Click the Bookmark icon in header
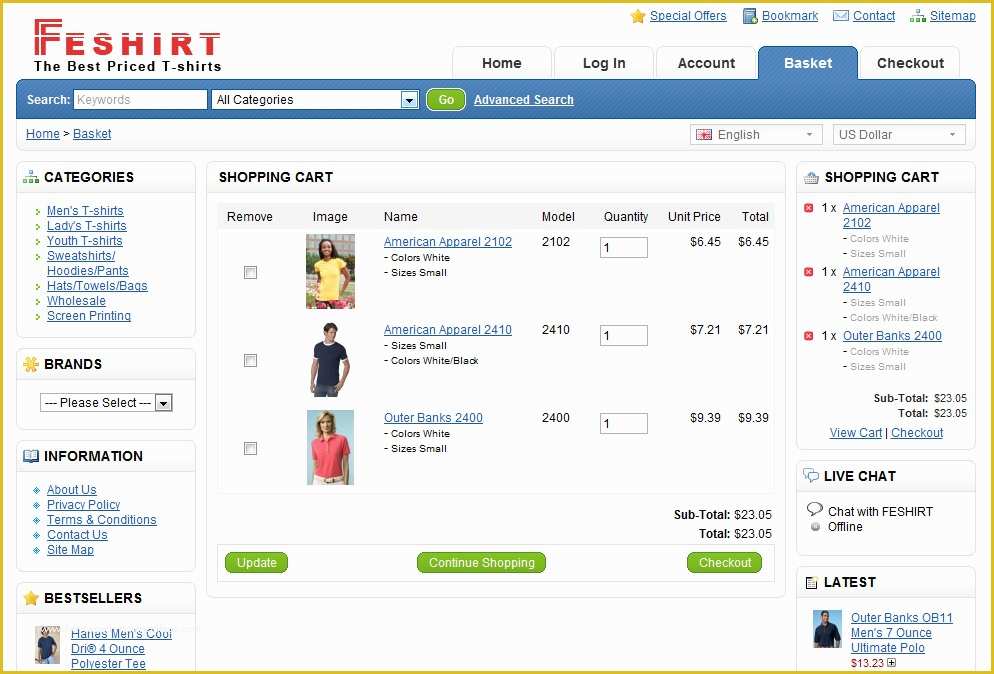 pyautogui.click(x=750, y=16)
